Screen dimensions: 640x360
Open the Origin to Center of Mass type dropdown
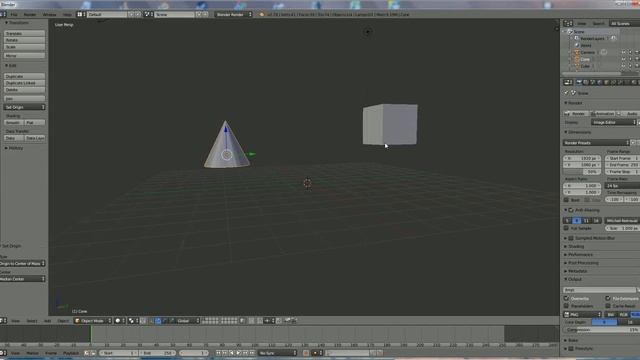(x=22, y=263)
